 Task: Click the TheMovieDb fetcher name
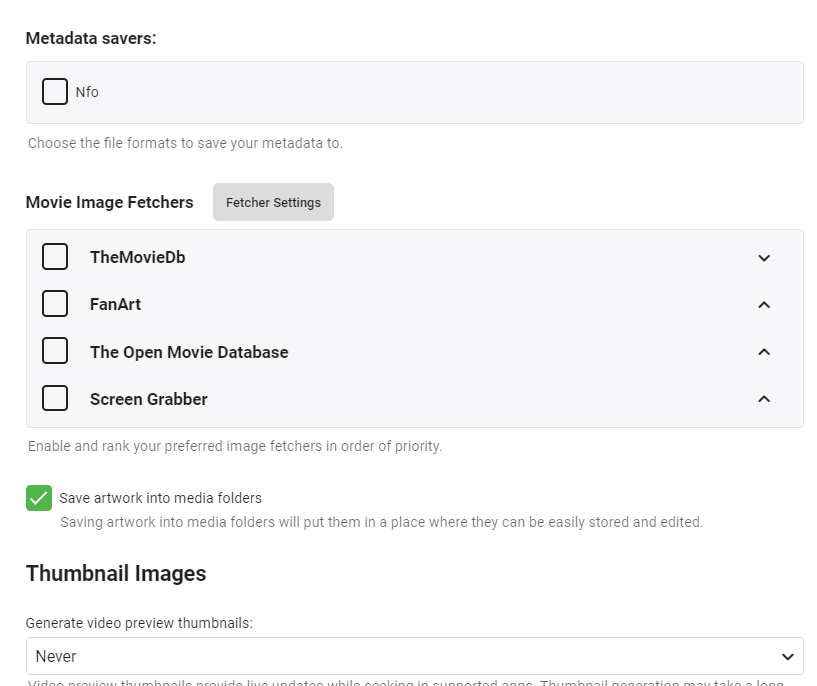pyautogui.click(x=137, y=257)
